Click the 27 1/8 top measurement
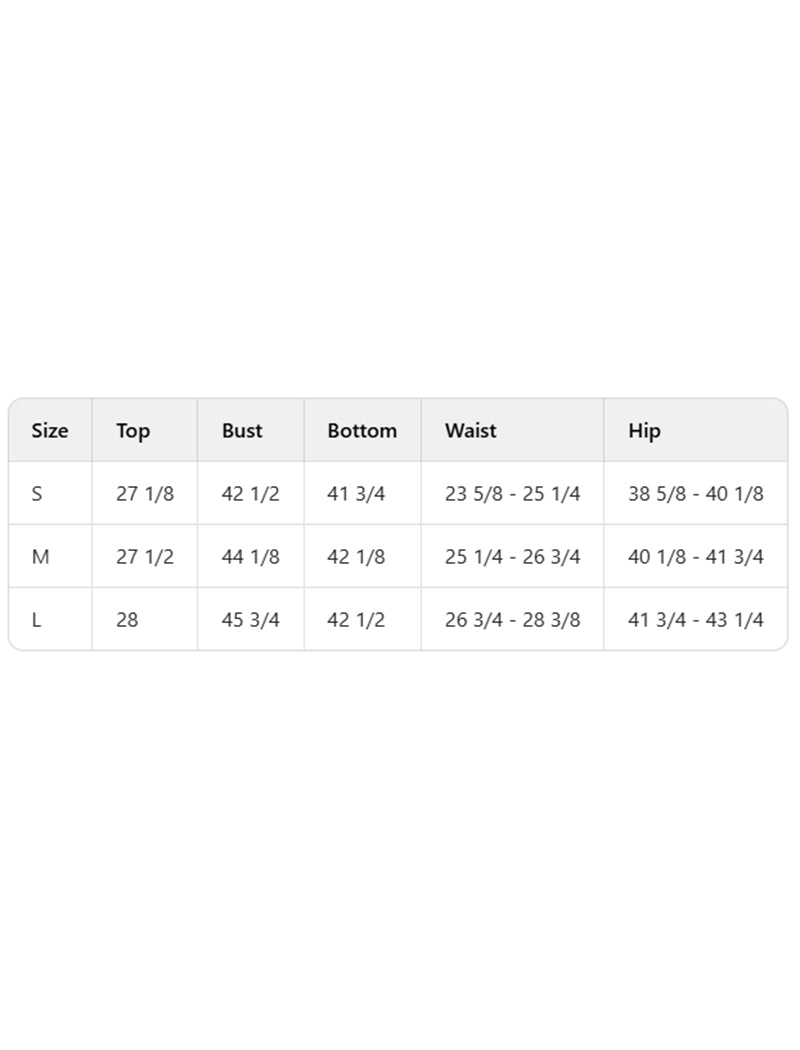Screen dimensions: 800x1050 (145, 494)
